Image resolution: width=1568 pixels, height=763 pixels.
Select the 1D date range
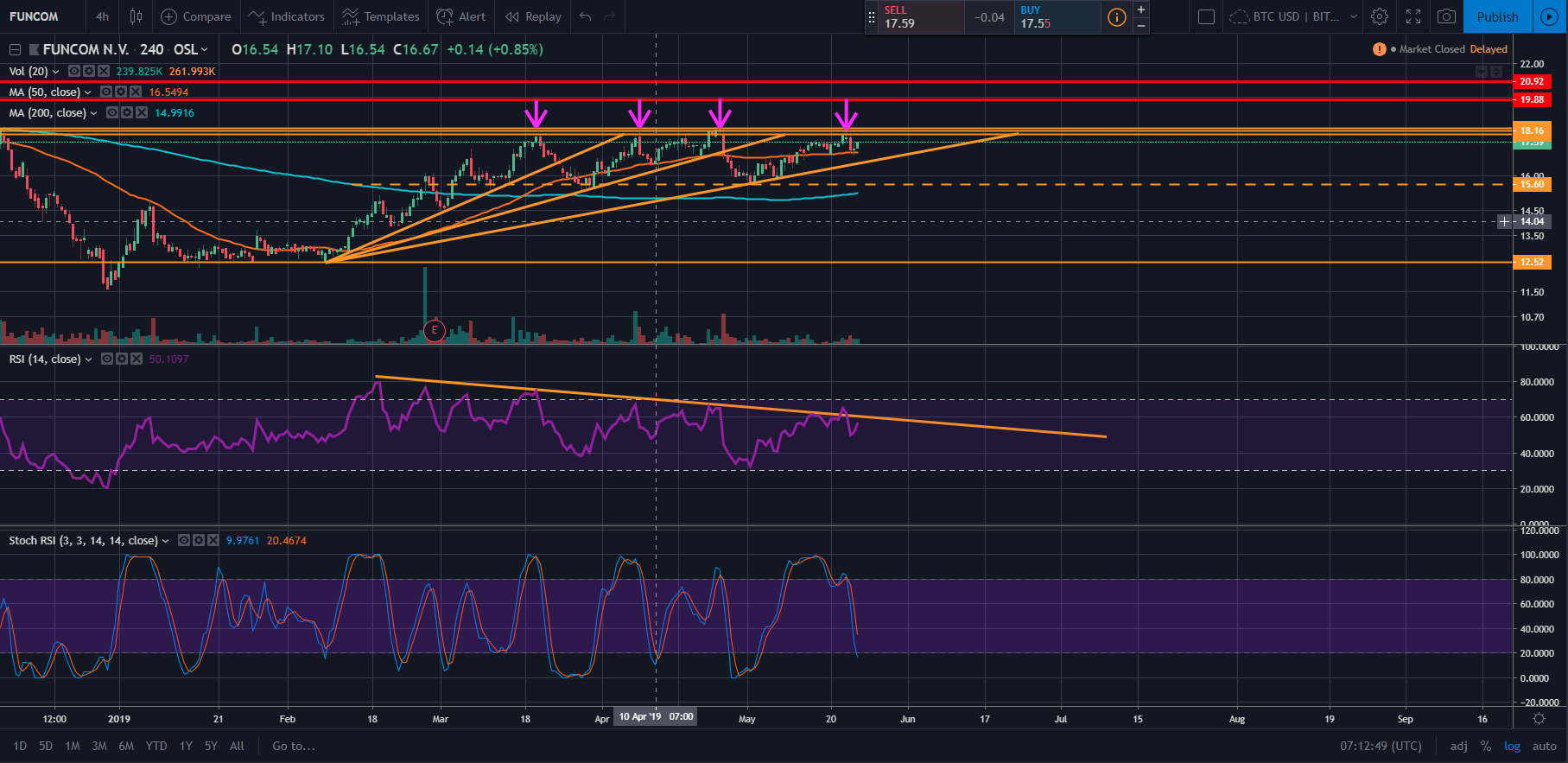[20, 746]
